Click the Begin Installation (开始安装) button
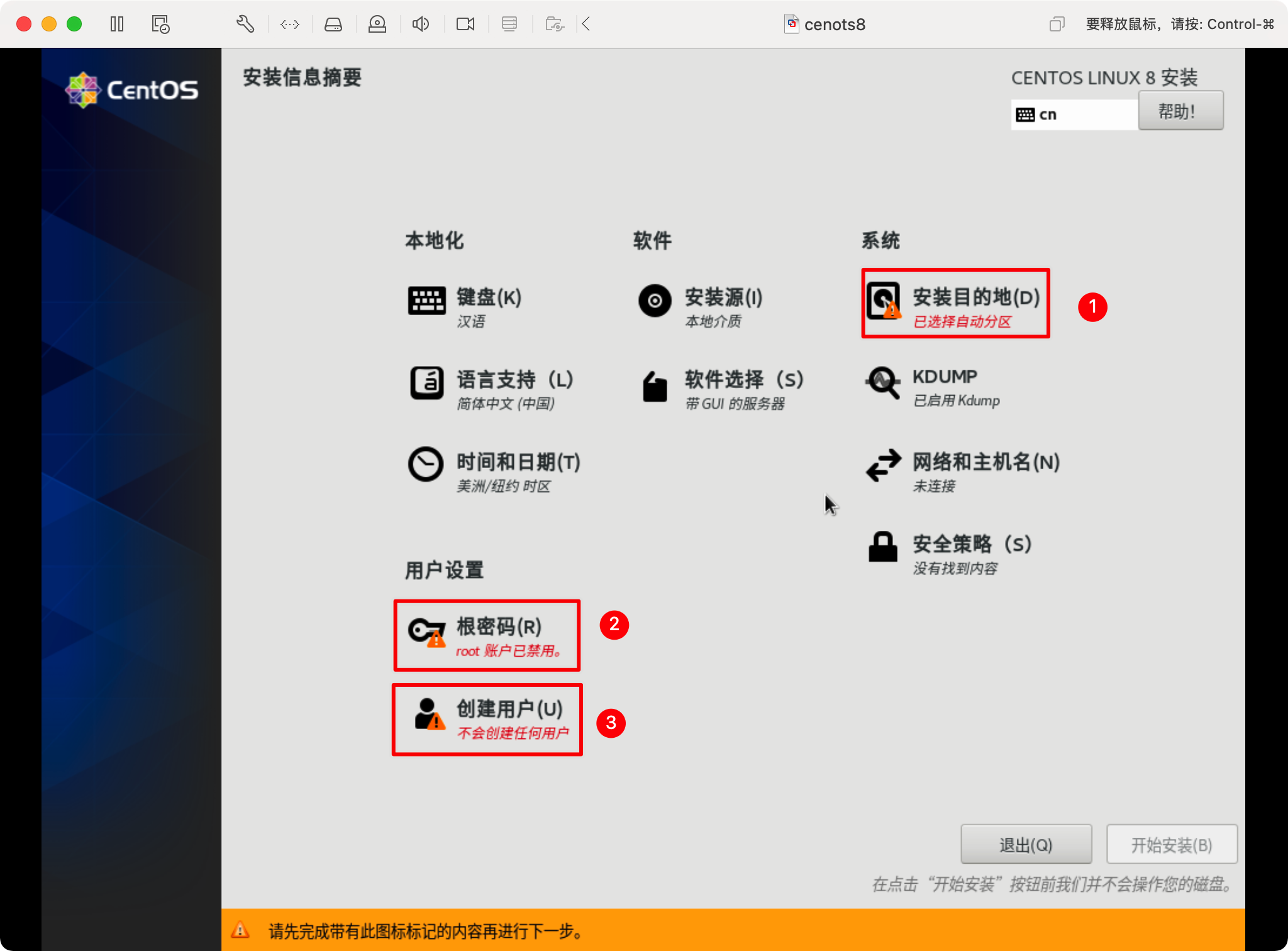1288x951 pixels. click(1171, 845)
